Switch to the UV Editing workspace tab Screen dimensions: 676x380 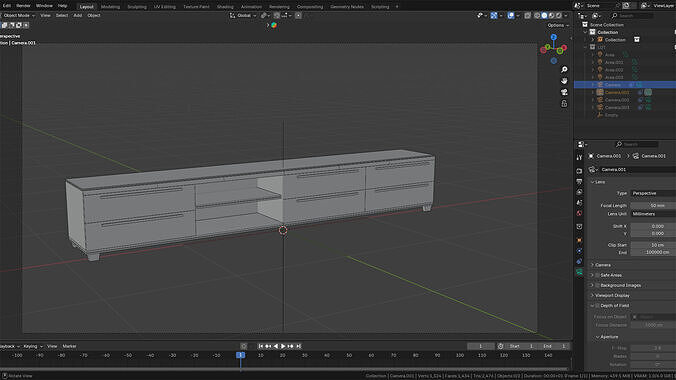(165, 6)
